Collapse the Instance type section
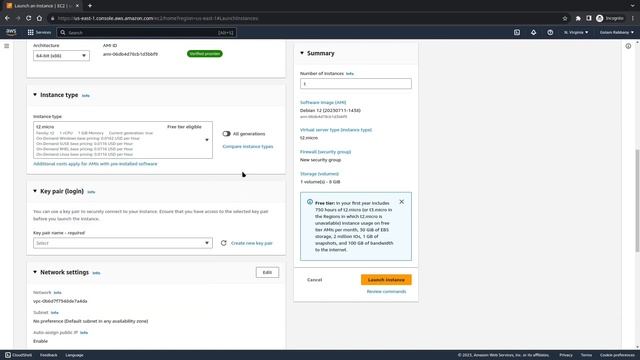 pyautogui.click(x=35, y=95)
